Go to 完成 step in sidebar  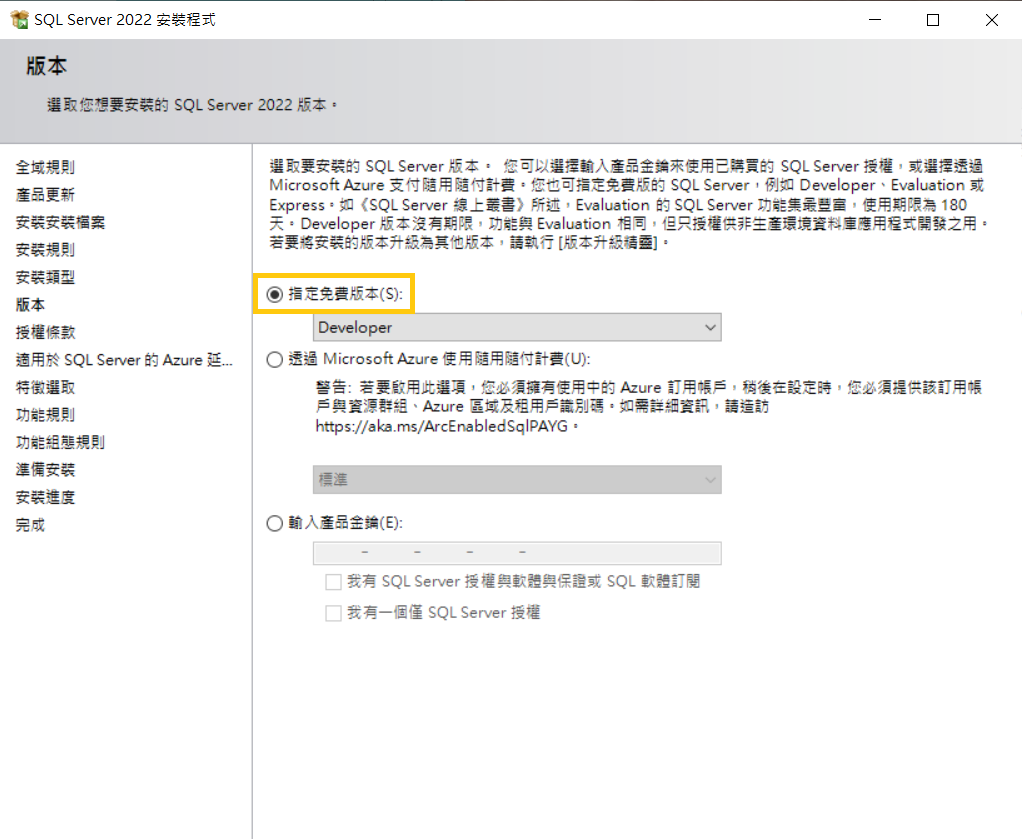pyautogui.click(x=30, y=525)
